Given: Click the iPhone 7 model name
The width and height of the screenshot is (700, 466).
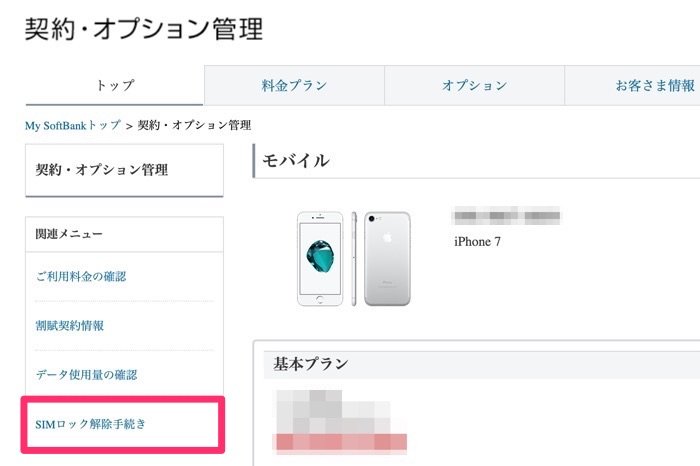Looking at the screenshot, I should [477, 241].
